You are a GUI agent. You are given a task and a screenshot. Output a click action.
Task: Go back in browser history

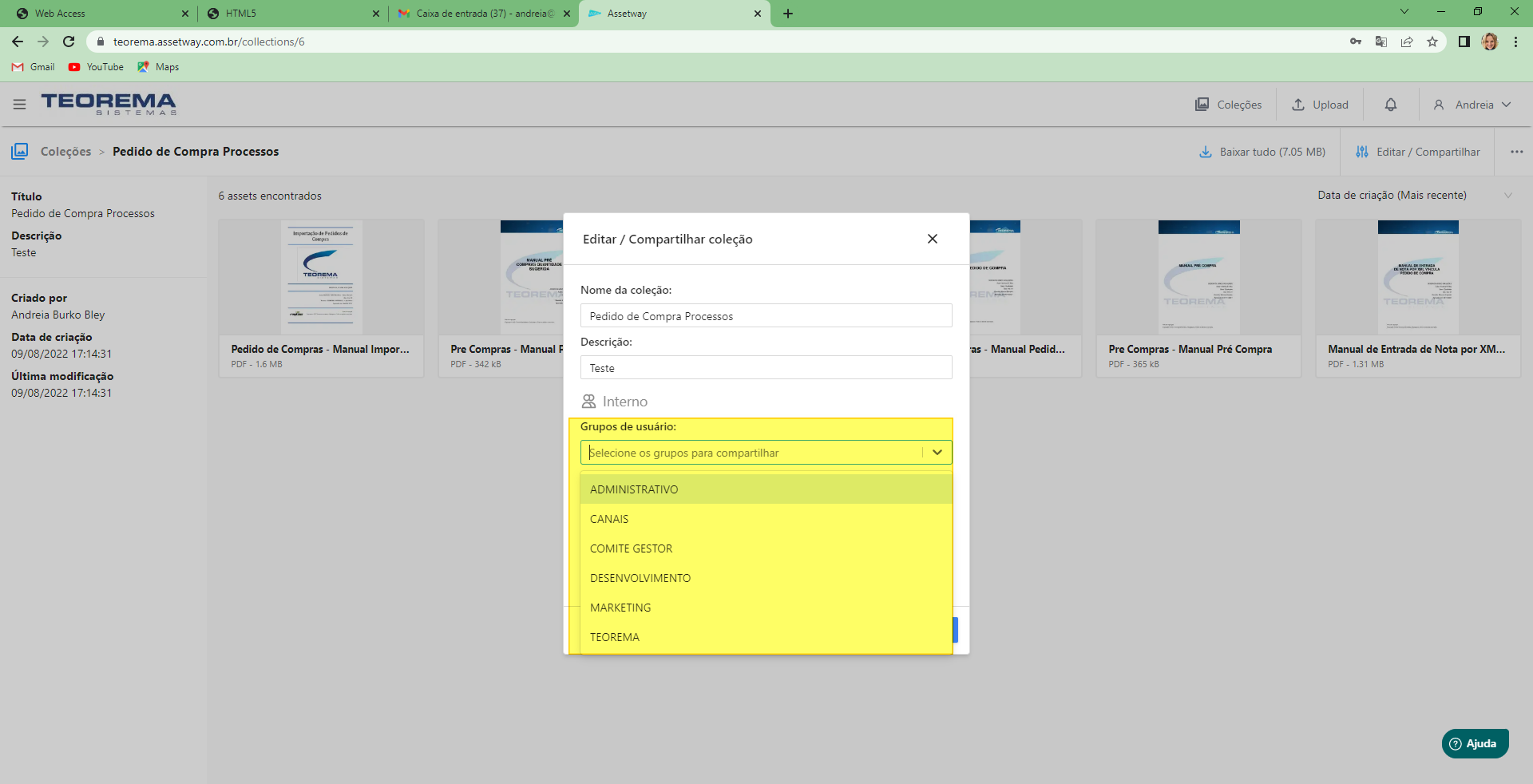tap(18, 42)
